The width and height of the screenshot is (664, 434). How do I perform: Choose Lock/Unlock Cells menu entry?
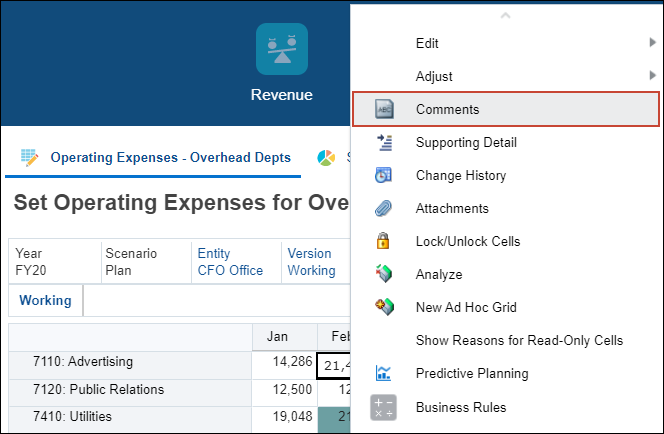pyautogui.click(x=505, y=241)
